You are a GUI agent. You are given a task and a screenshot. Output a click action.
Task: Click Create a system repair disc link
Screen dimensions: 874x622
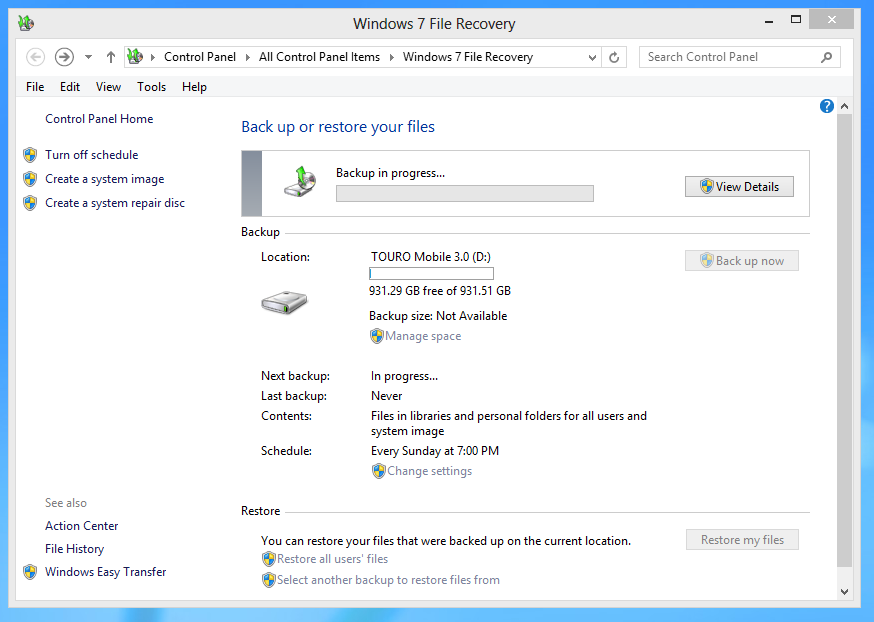tap(115, 203)
